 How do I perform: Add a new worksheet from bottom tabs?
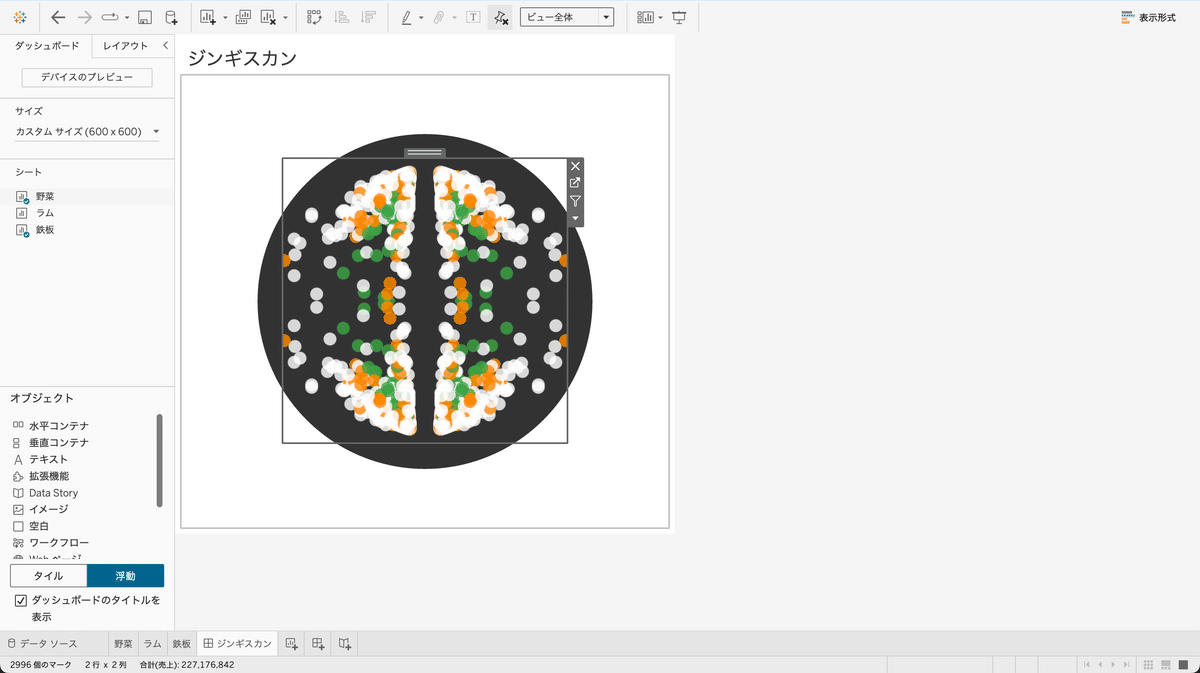292,644
